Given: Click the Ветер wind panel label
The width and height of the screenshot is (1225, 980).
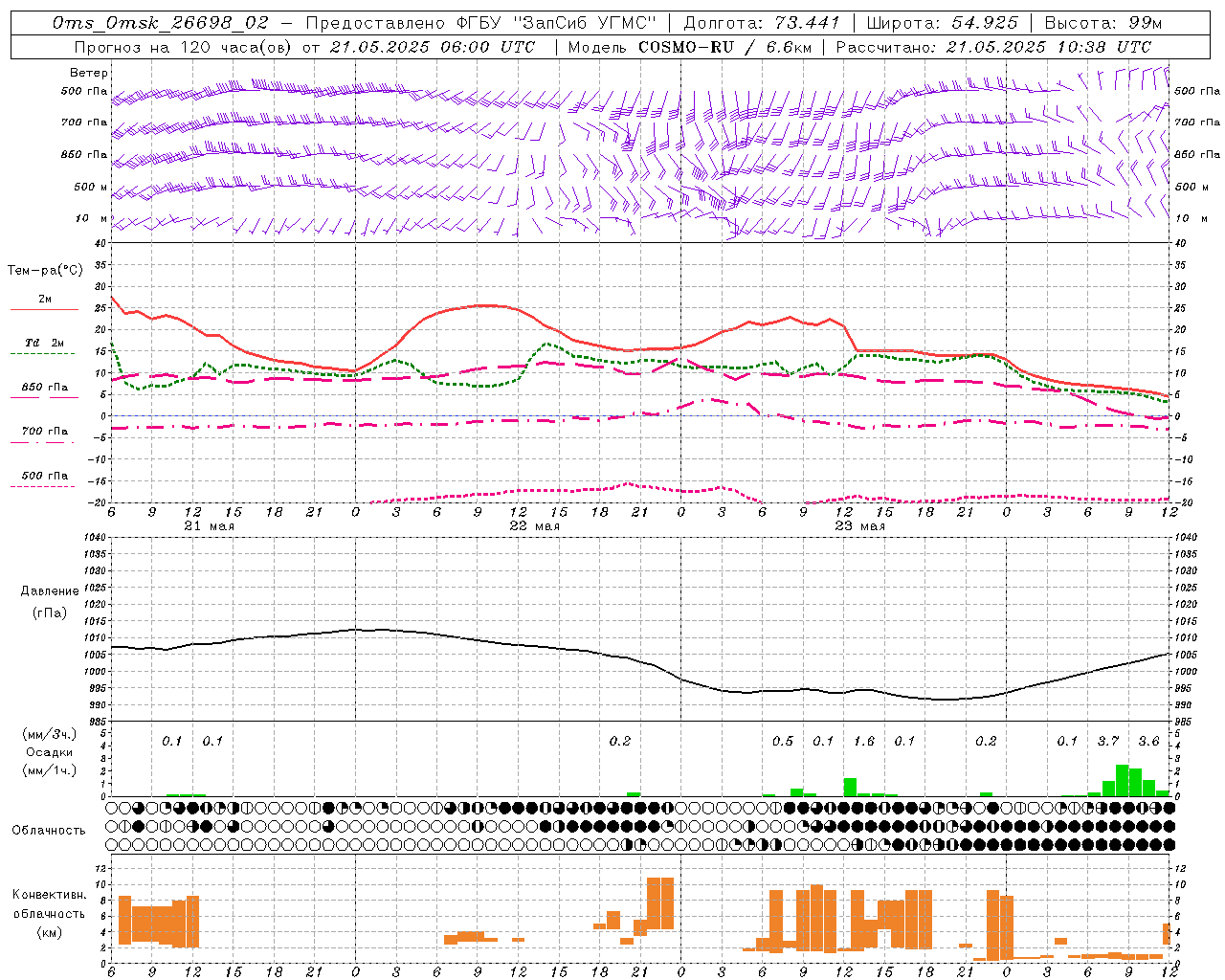Looking at the screenshot, I should point(88,73).
